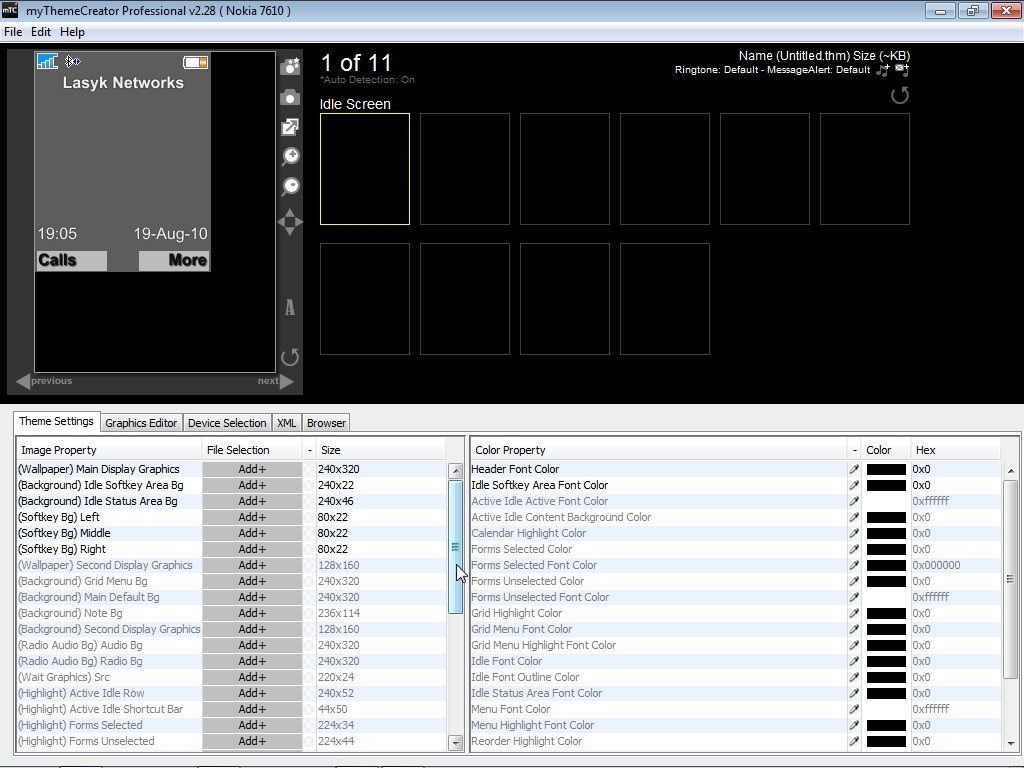Go to the next screen using 'next'
Viewport: 1024px width, 768px height.
(x=266, y=380)
